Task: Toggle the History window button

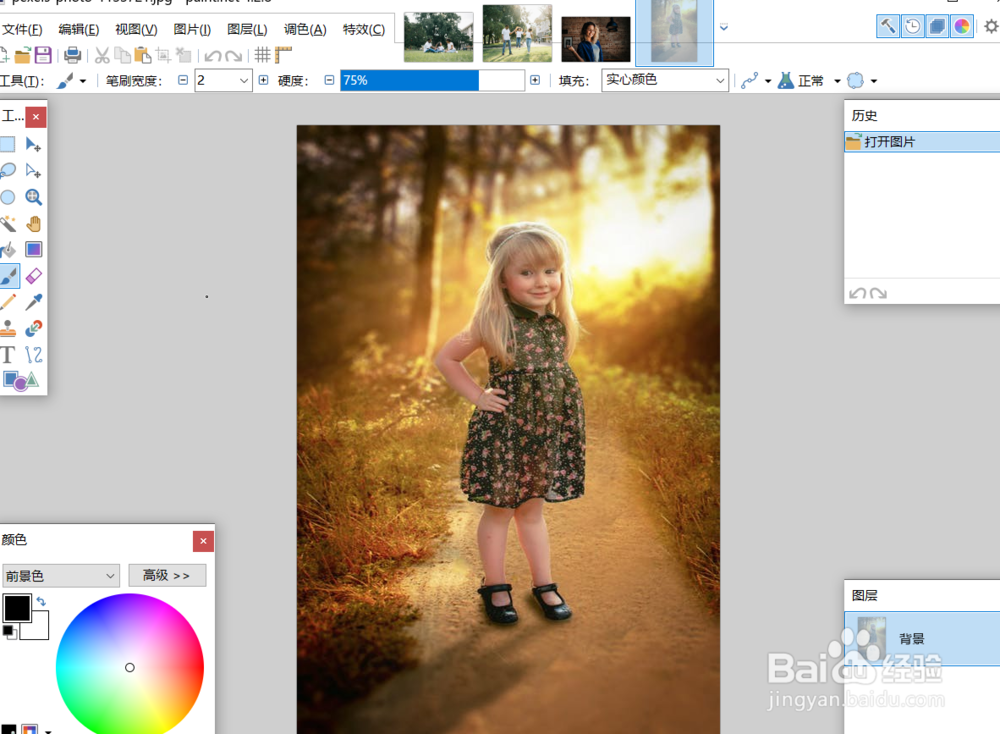Action: point(913,26)
